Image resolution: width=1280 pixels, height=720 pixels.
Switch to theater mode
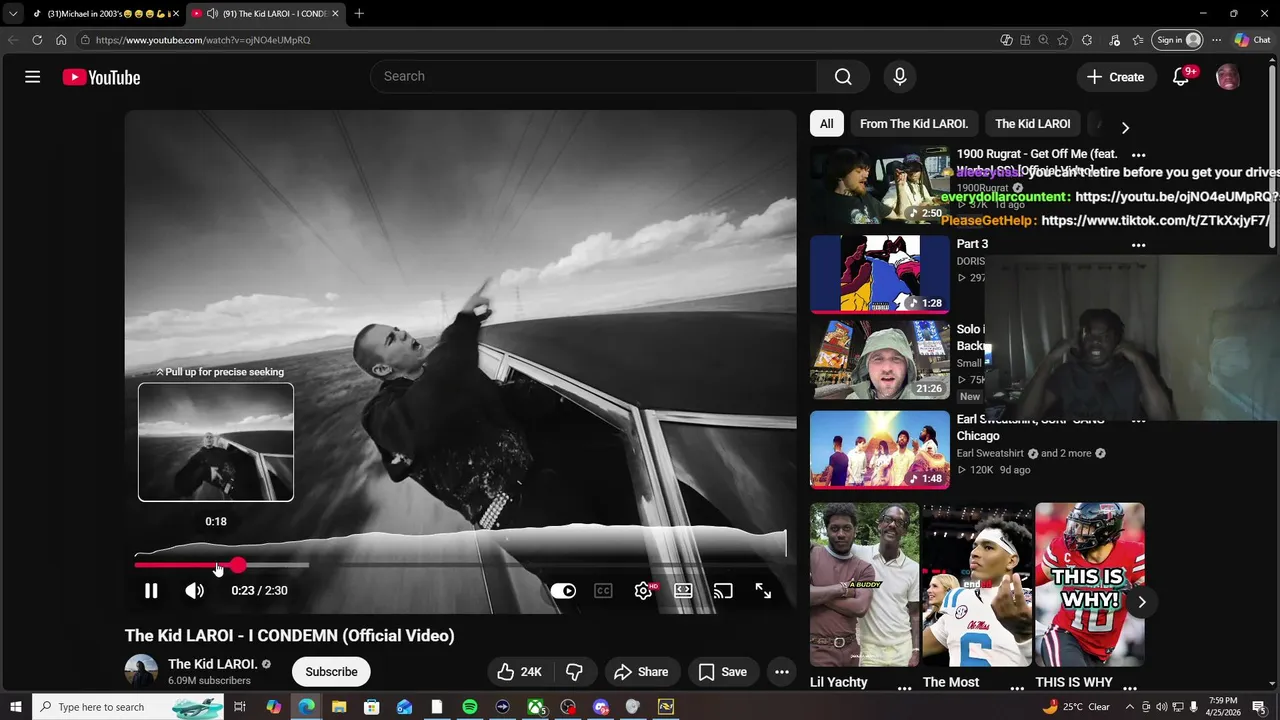[683, 591]
